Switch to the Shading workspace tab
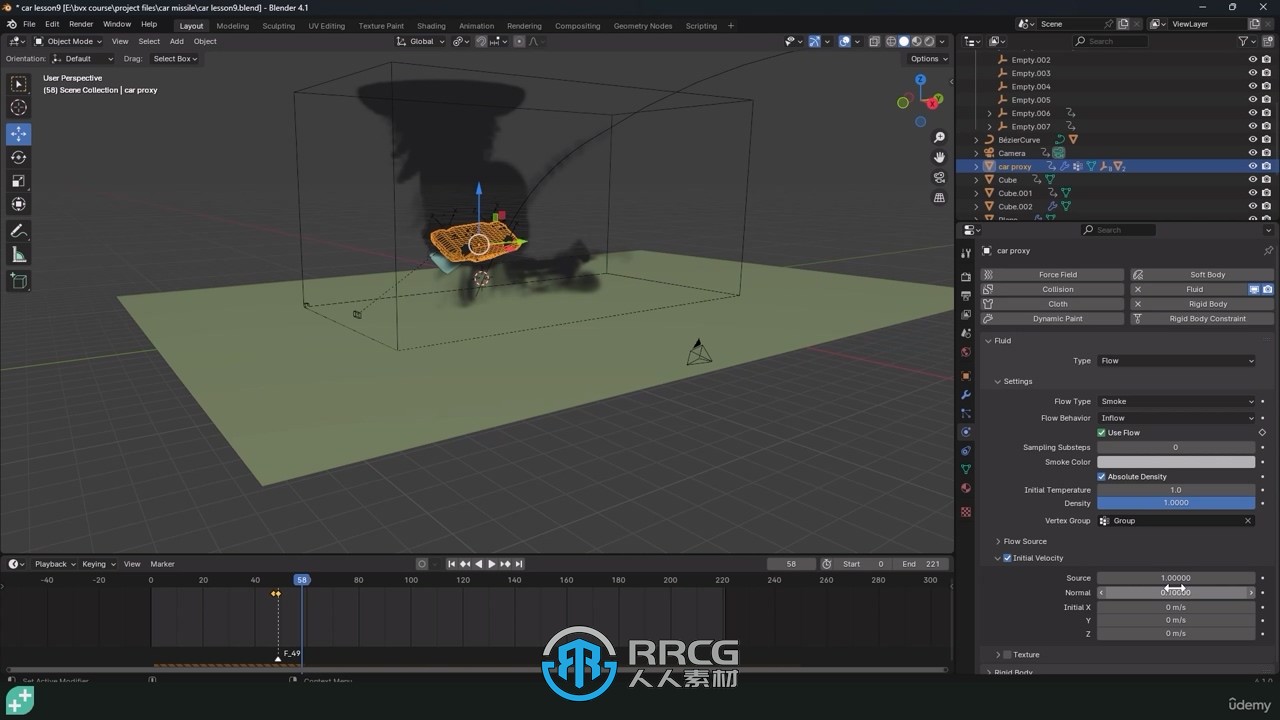The width and height of the screenshot is (1280, 720). 431,26
